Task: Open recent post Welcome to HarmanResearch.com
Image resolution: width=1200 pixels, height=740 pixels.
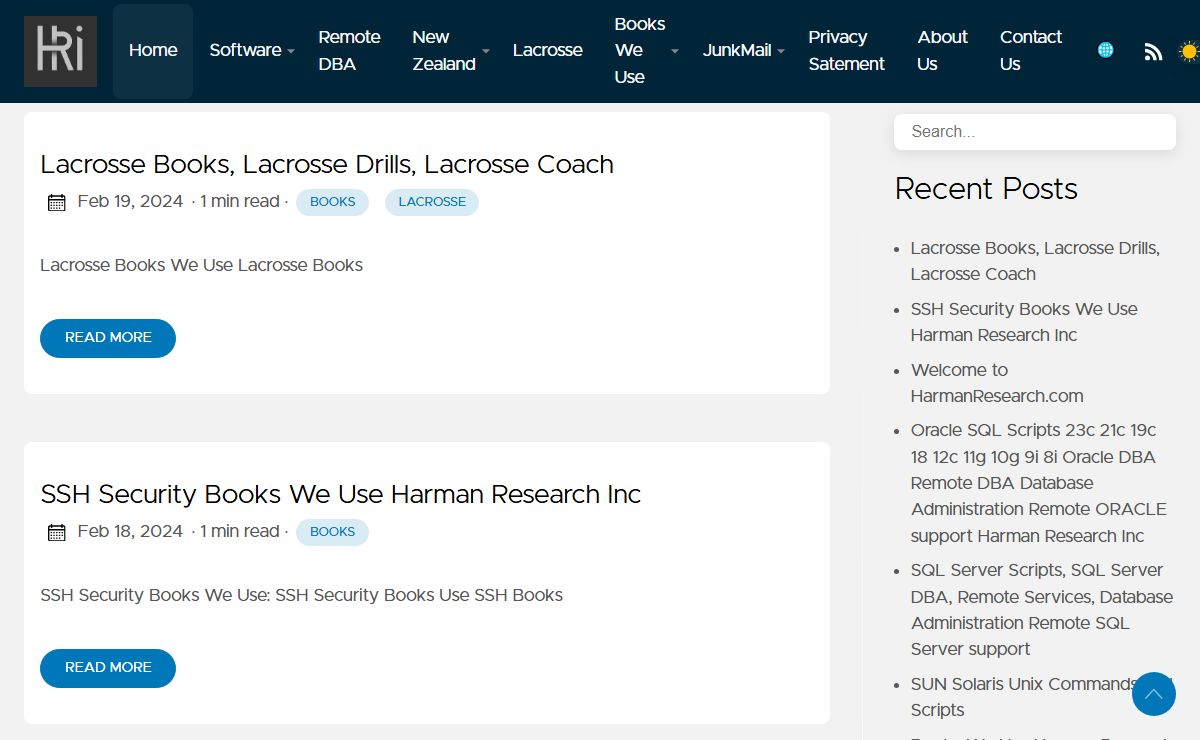Action: [x=996, y=383]
